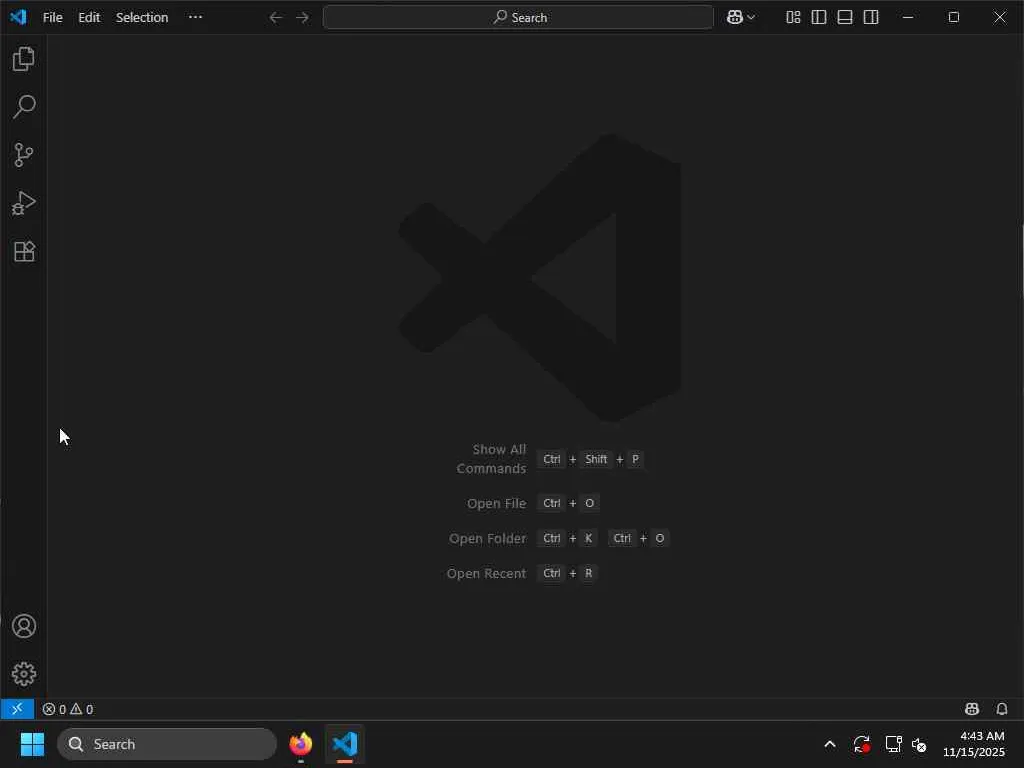Expand the overflow menu ellipsis

[x=195, y=18]
